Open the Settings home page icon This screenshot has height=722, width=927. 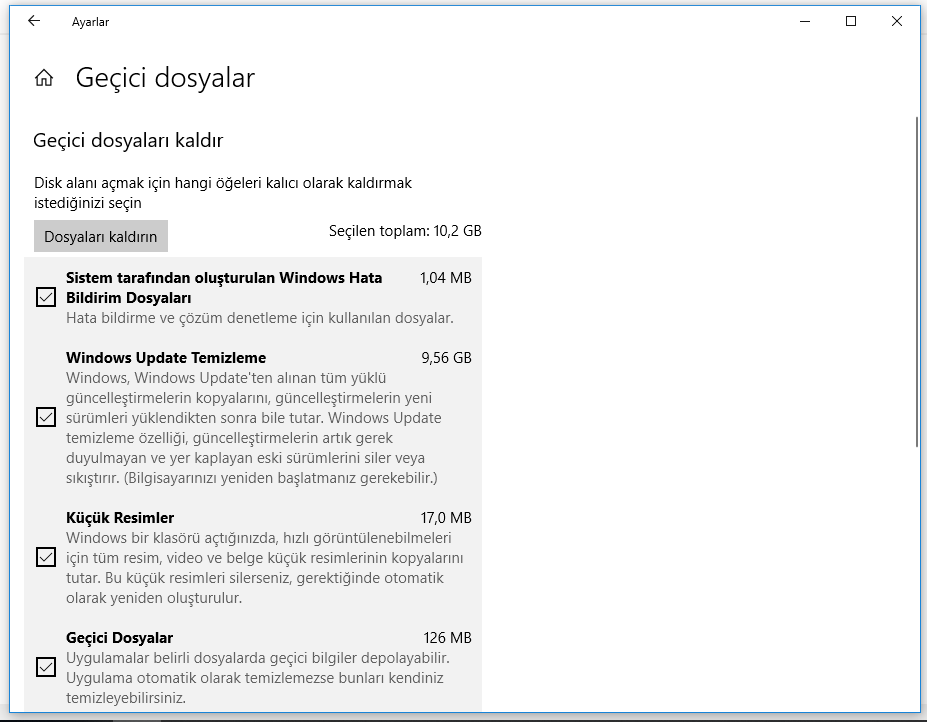44,78
